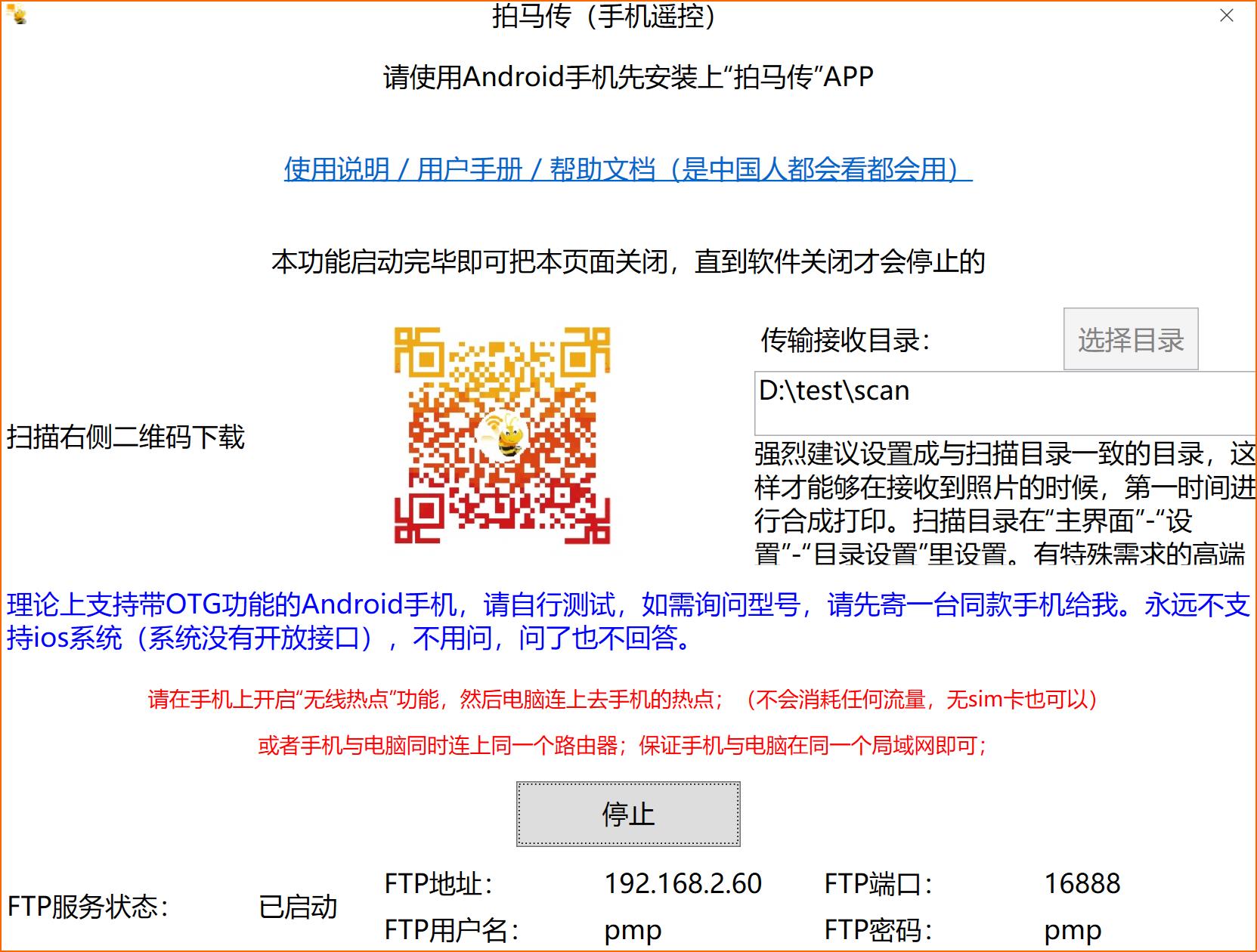Click the D:\test\scan directory field
Image resolution: width=1257 pixels, height=952 pixels.
click(1004, 402)
